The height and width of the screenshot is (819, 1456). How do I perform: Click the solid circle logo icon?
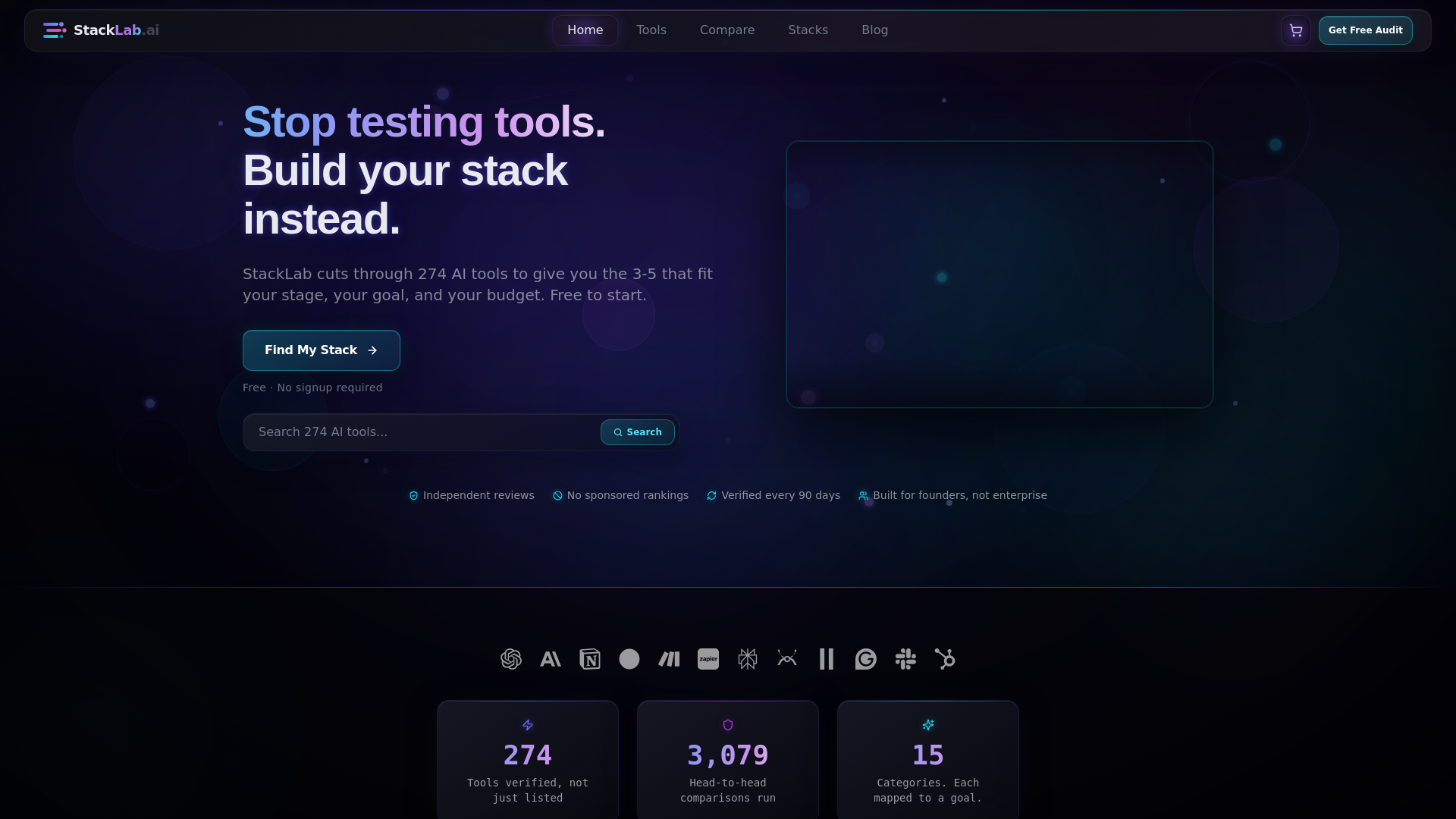pyautogui.click(x=629, y=659)
